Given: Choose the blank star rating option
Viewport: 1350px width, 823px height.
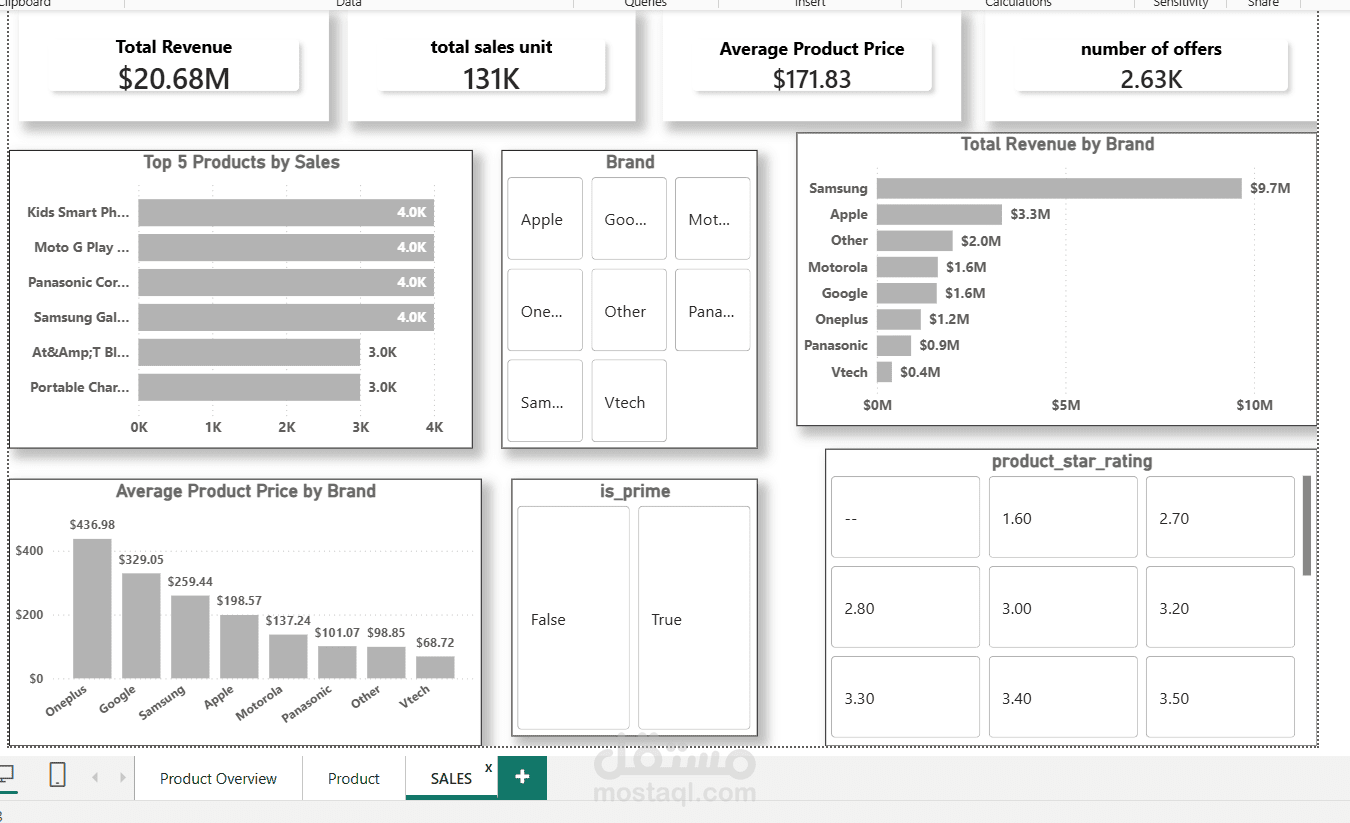Looking at the screenshot, I should (x=905, y=517).
